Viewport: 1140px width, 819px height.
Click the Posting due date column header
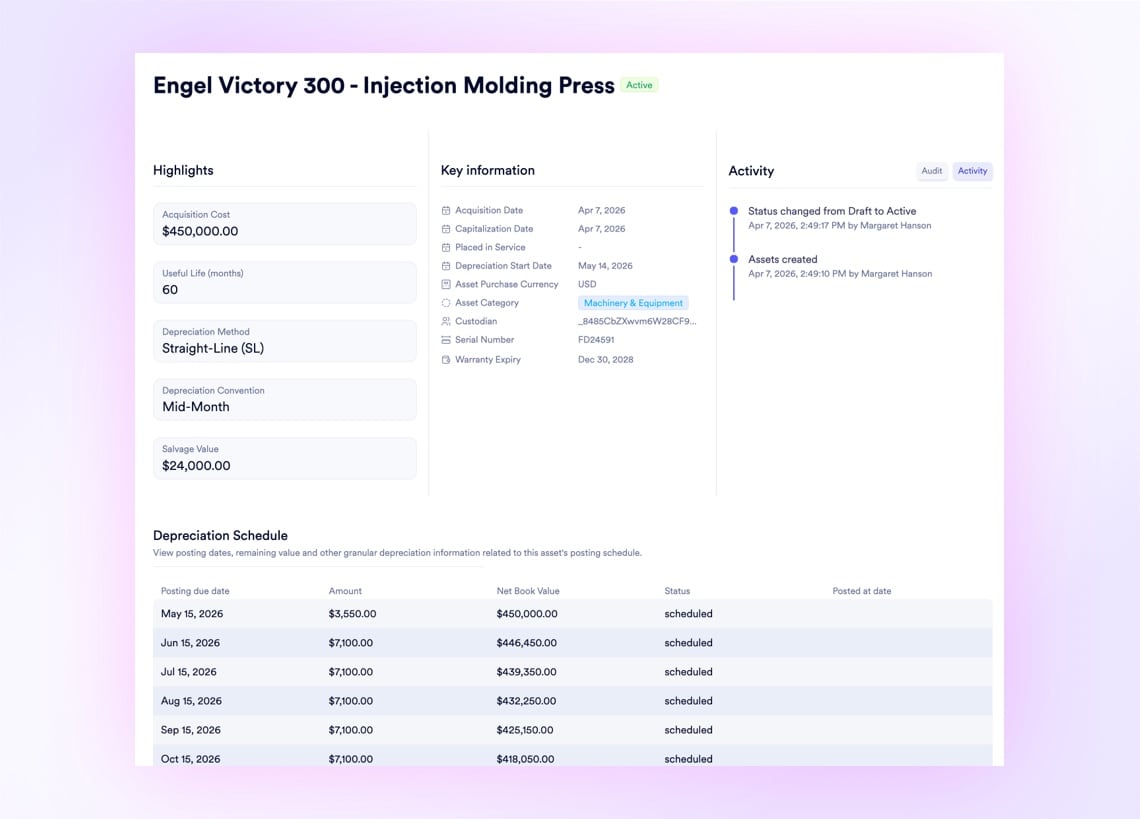coord(195,591)
